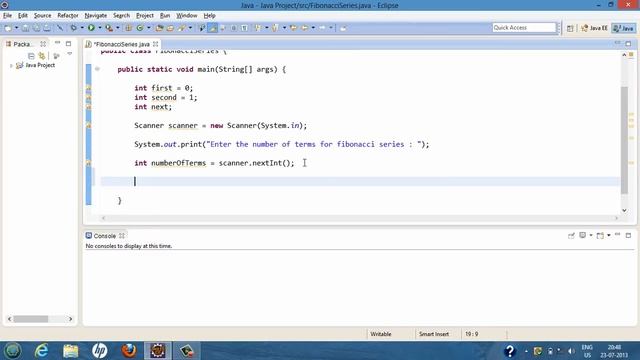Click the Display Selected Console icon
Viewport: 640px width, 360px height.
(x=582, y=236)
